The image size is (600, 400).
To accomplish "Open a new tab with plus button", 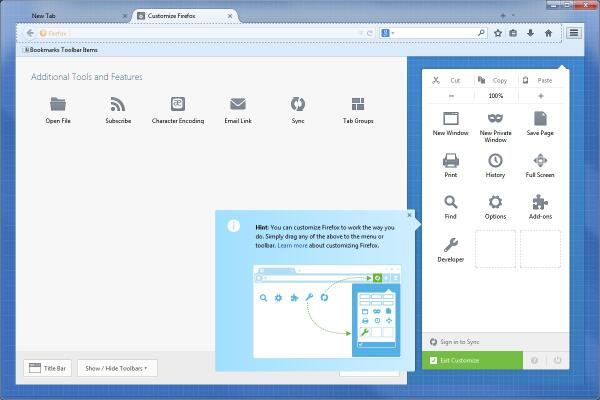I will pos(503,15).
